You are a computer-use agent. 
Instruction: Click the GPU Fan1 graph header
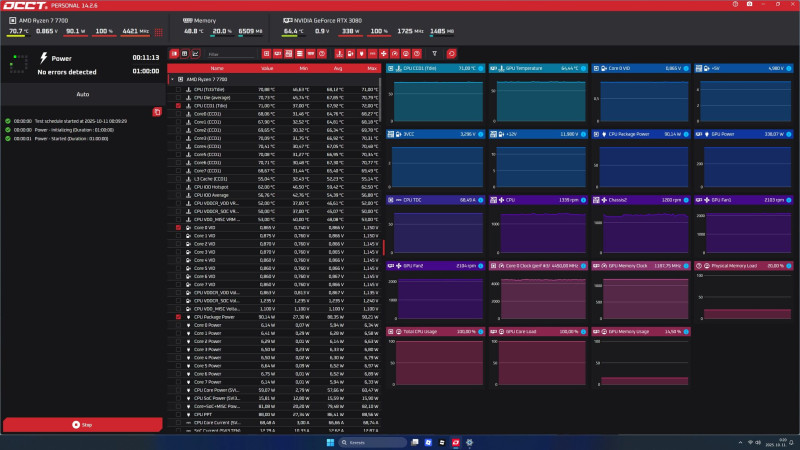click(x=744, y=200)
